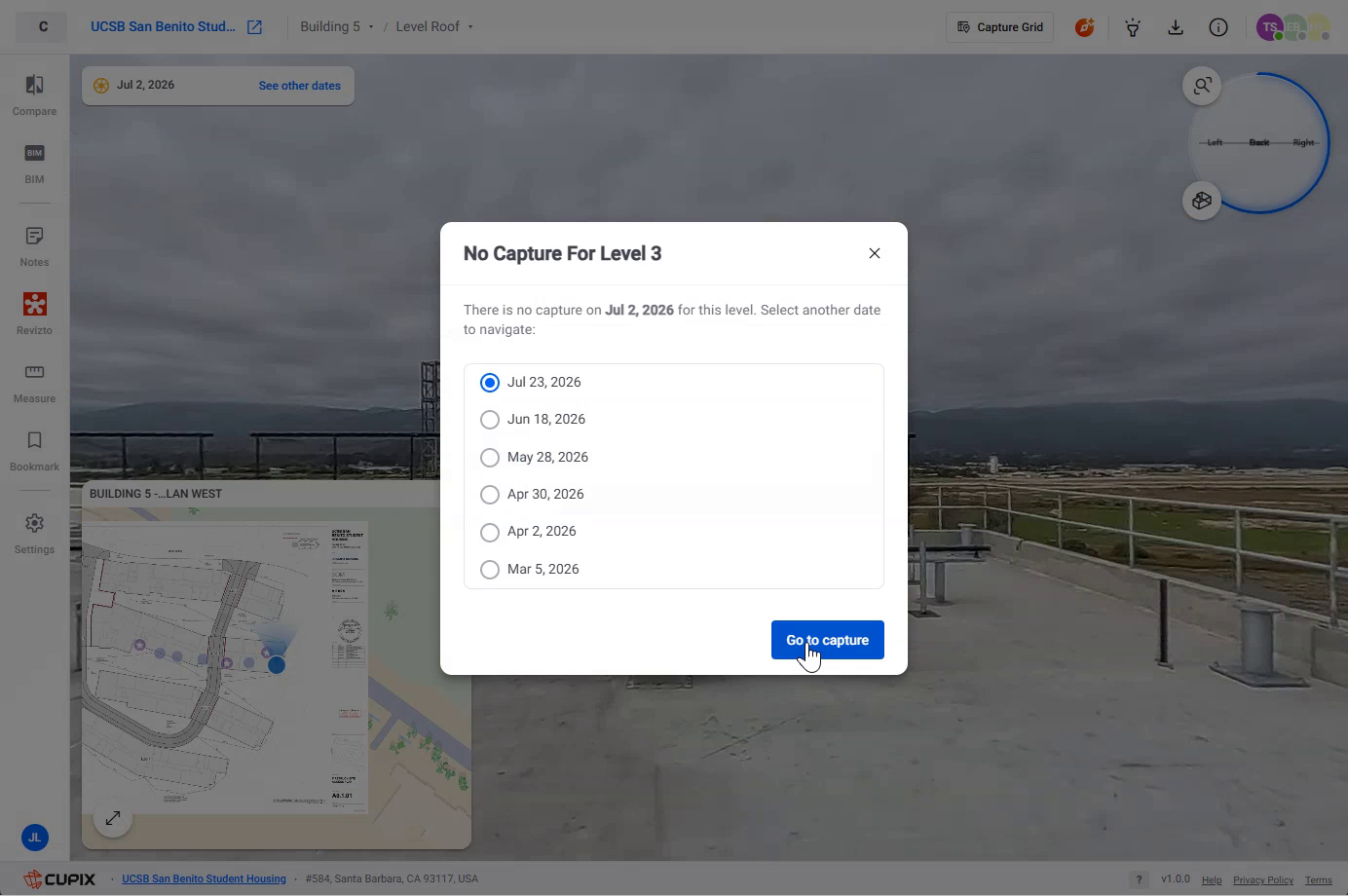The image size is (1348, 896).
Task: Open the Level Roof dropdown
Action: click(x=434, y=26)
